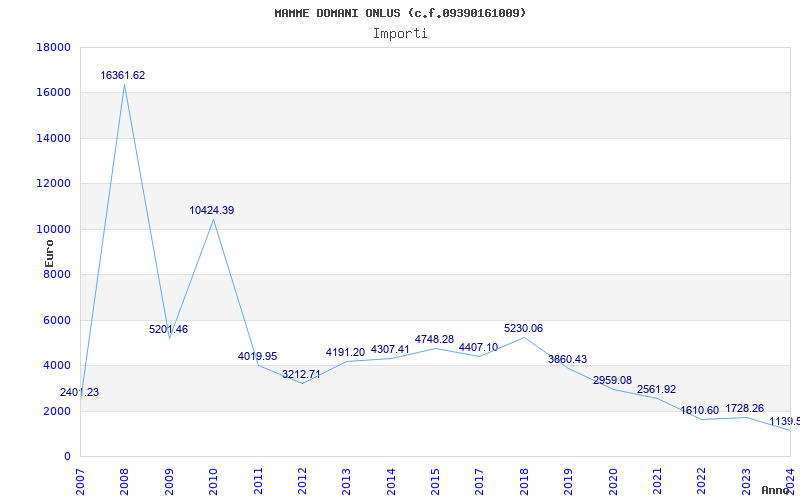Image resolution: width=800 pixels, height=500 pixels.
Task: Click the Importi subtitle
Action: pyautogui.click(x=400, y=34)
